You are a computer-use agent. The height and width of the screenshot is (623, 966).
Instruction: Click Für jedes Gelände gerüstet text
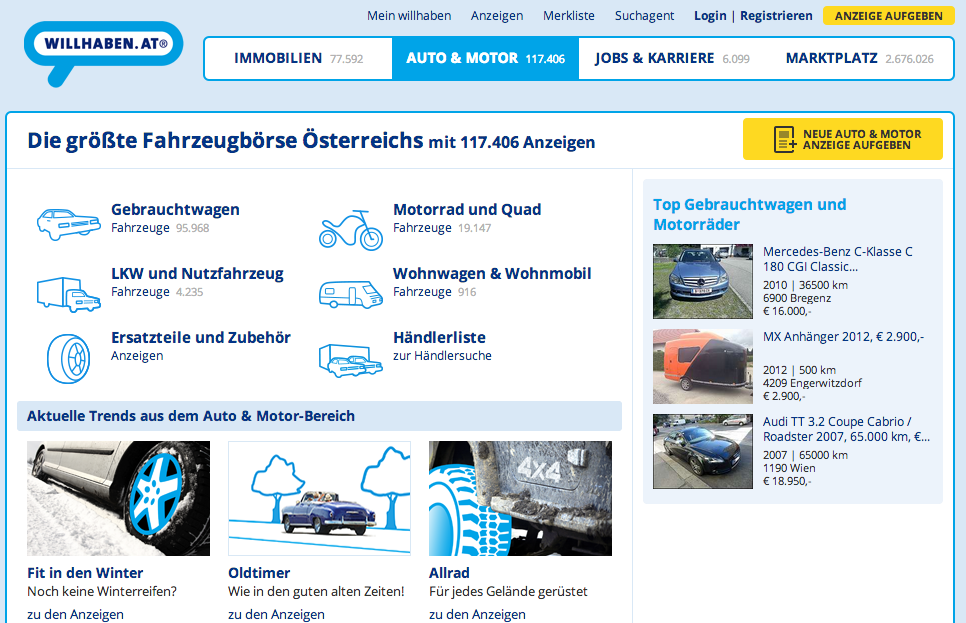(508, 592)
